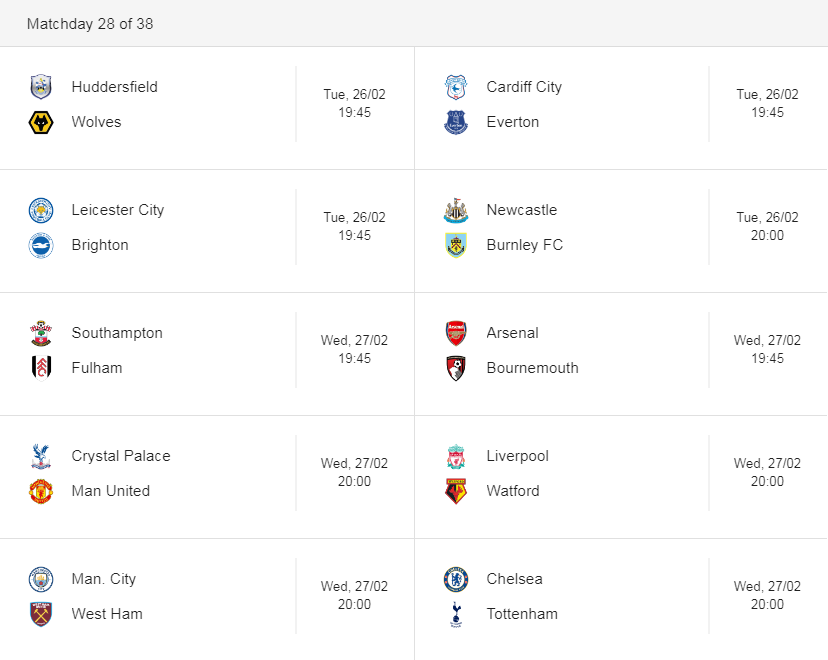828x660 pixels.
Task: Open the Cardiff City team link
Action: tap(524, 87)
